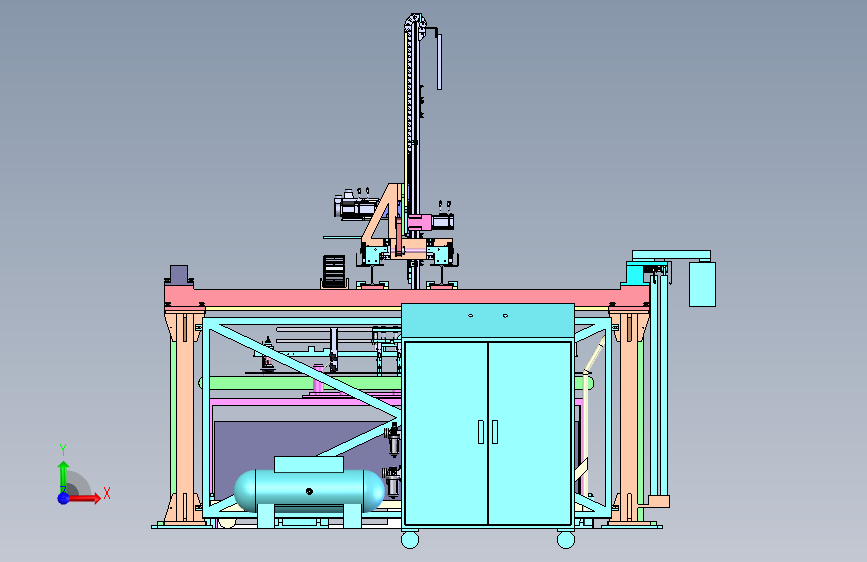This screenshot has height=562, width=867.
Task: Click the blue Z axis ball of triad
Action: pos(64,498)
